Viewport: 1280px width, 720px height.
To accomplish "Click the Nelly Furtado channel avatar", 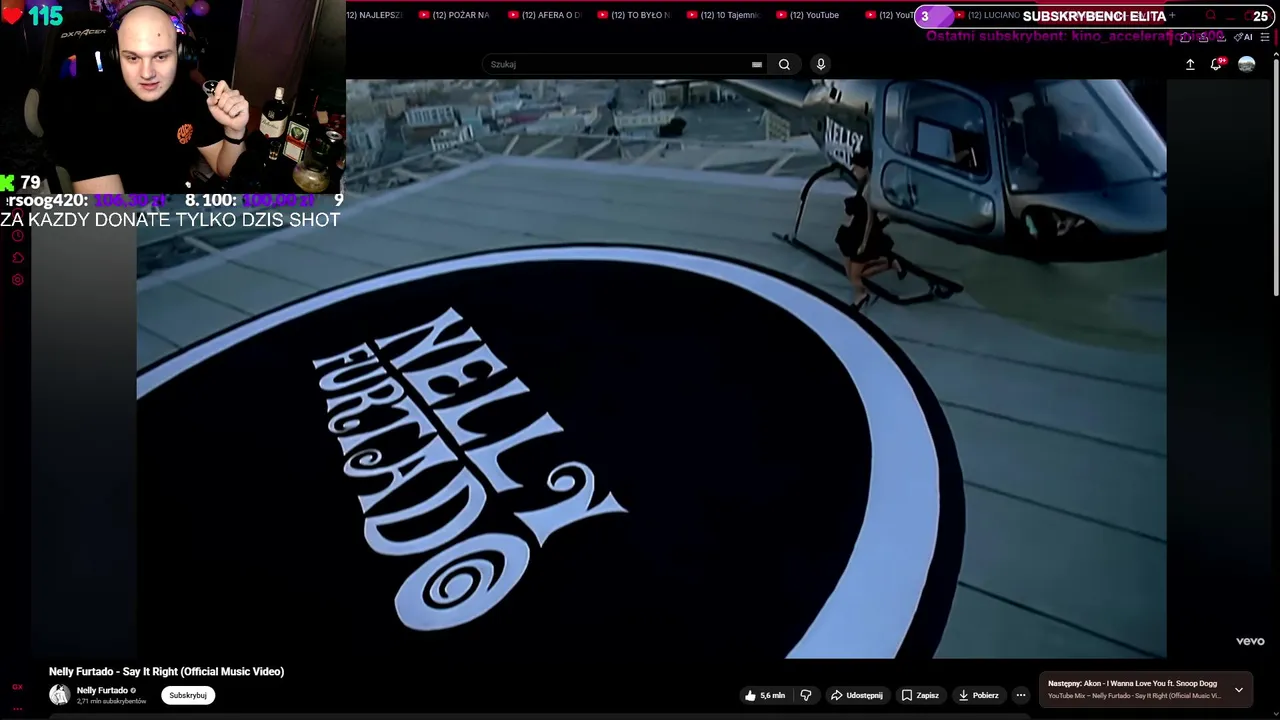I will [x=60, y=695].
